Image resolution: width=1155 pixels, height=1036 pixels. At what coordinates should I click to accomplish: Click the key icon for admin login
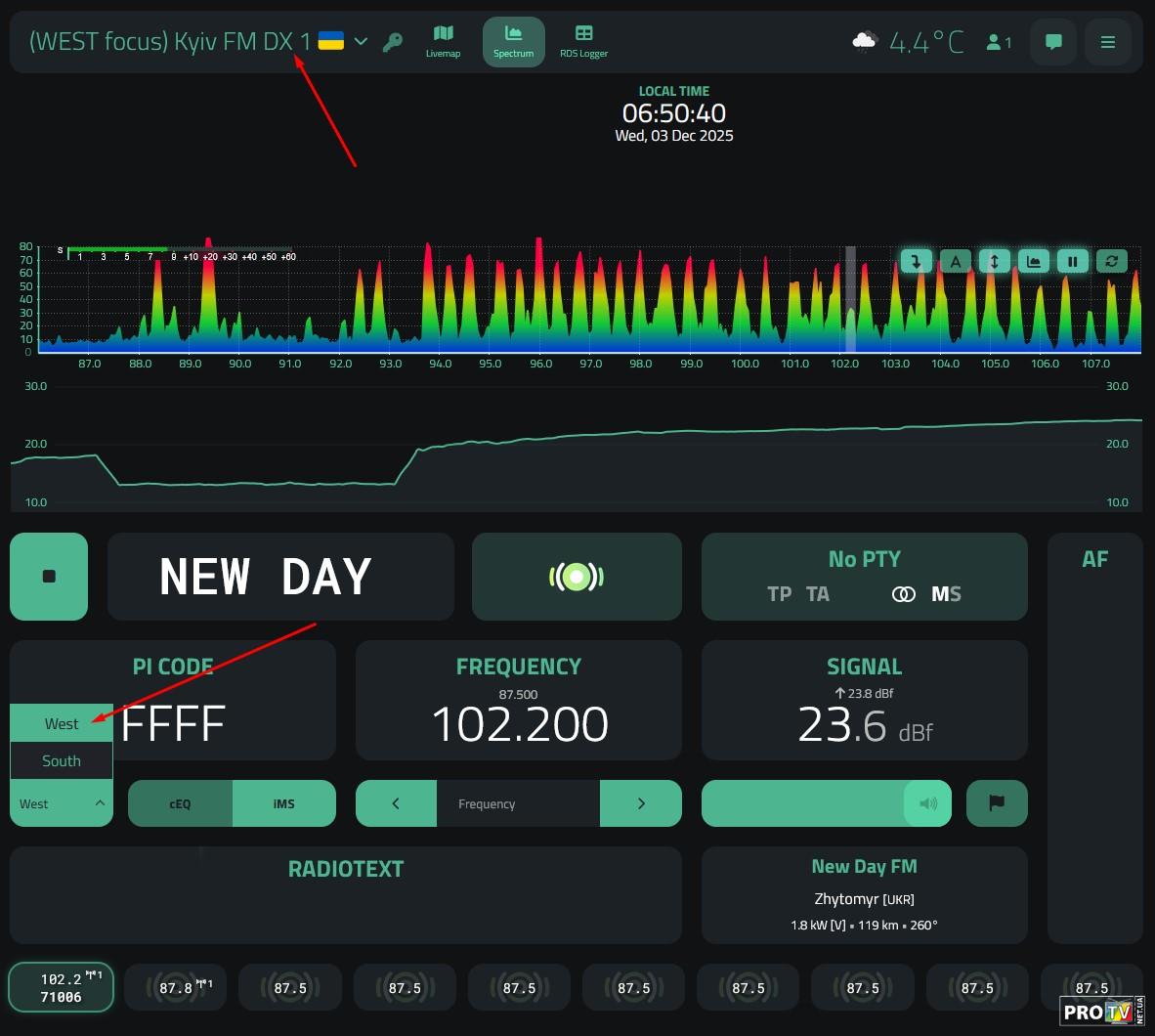click(x=393, y=42)
